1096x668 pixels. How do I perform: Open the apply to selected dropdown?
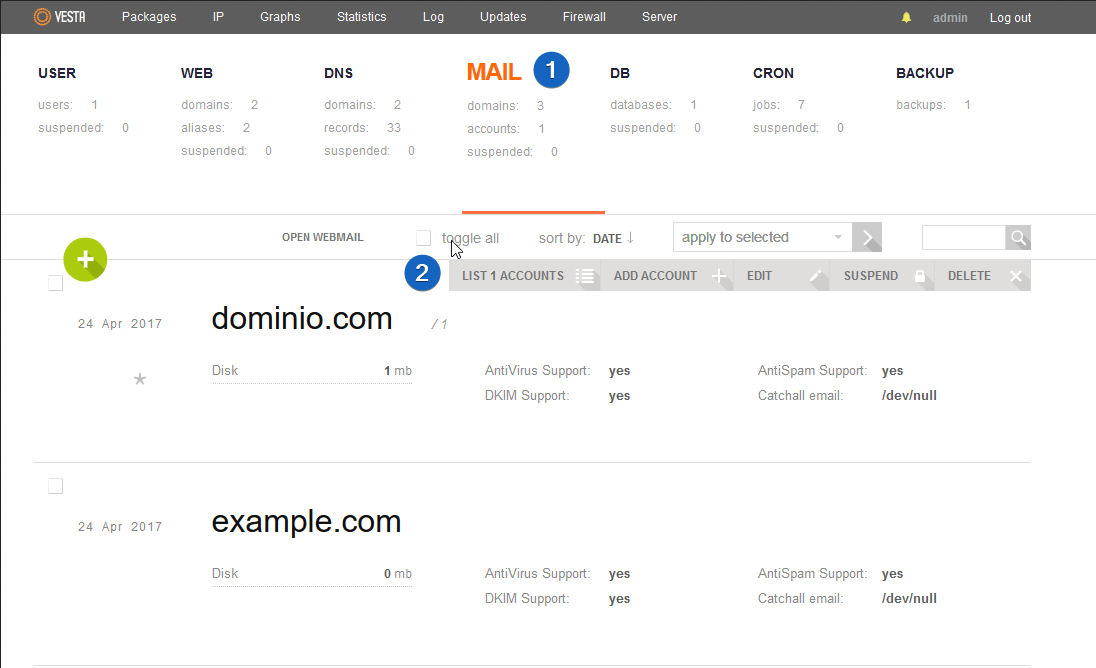tap(763, 238)
